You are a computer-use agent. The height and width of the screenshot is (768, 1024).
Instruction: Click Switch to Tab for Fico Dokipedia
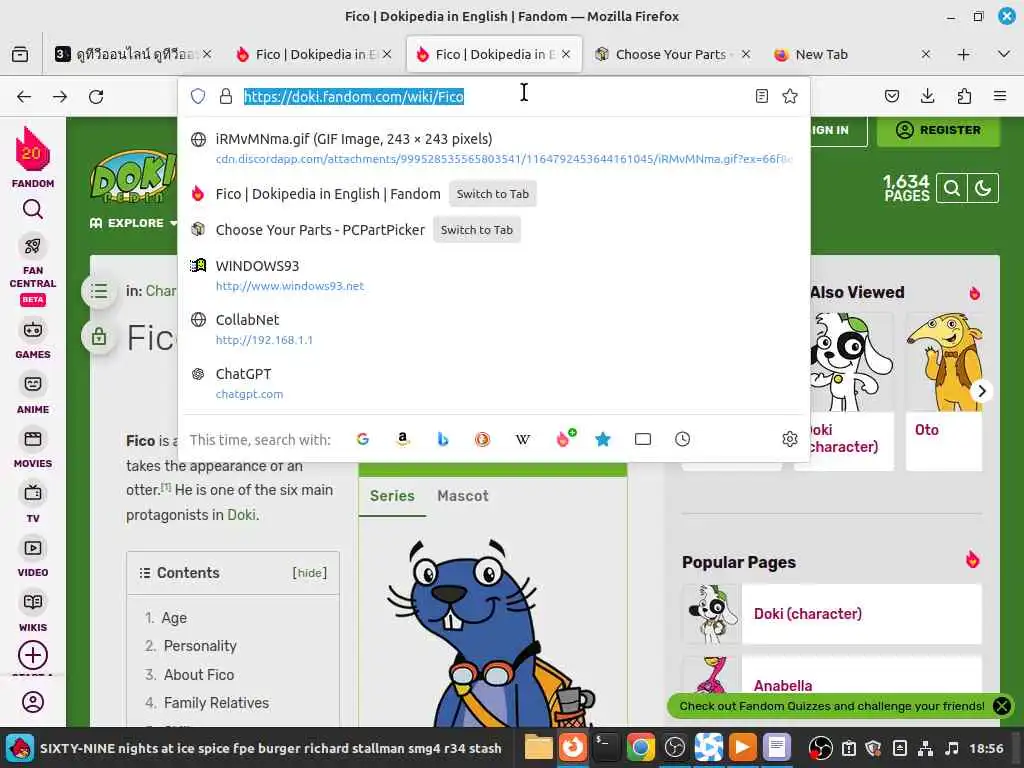(492, 194)
